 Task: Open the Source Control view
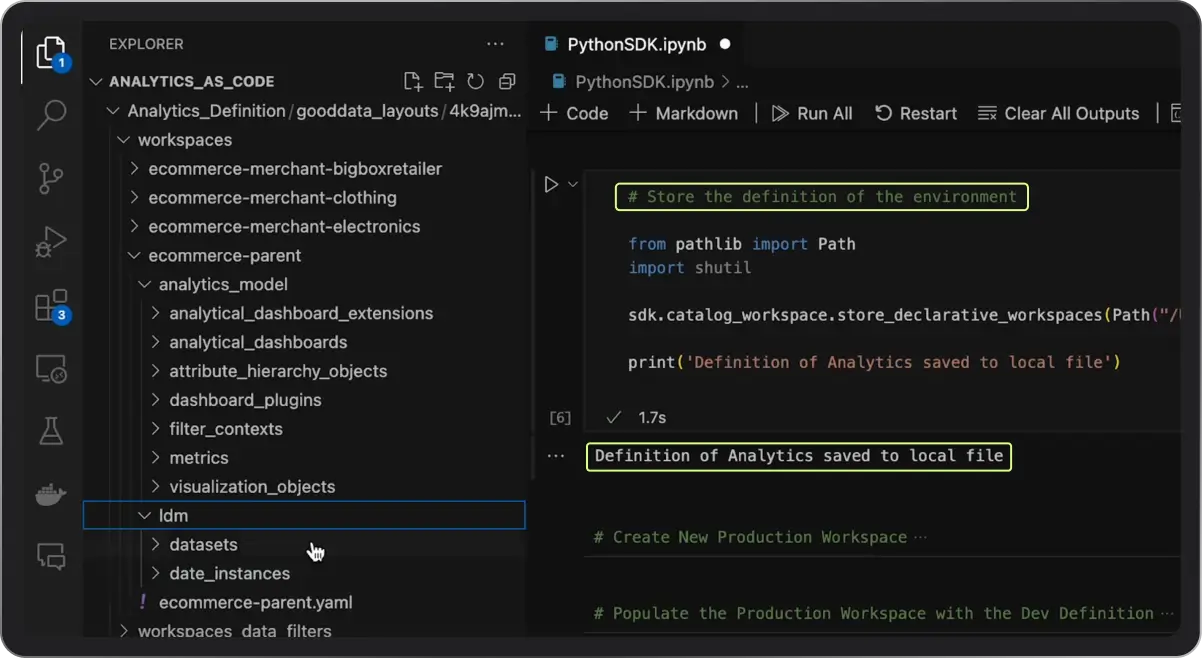(x=50, y=179)
